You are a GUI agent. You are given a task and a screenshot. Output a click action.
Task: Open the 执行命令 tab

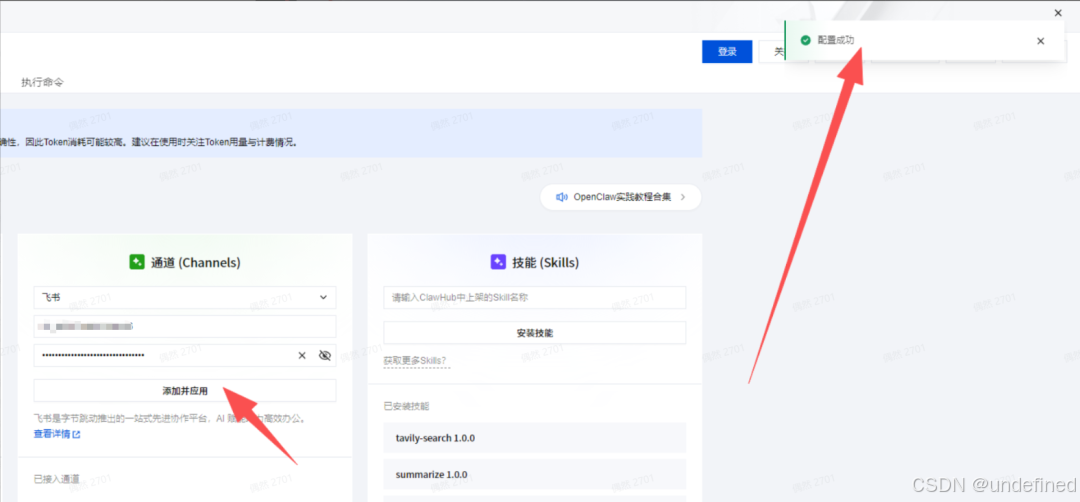(x=42, y=82)
